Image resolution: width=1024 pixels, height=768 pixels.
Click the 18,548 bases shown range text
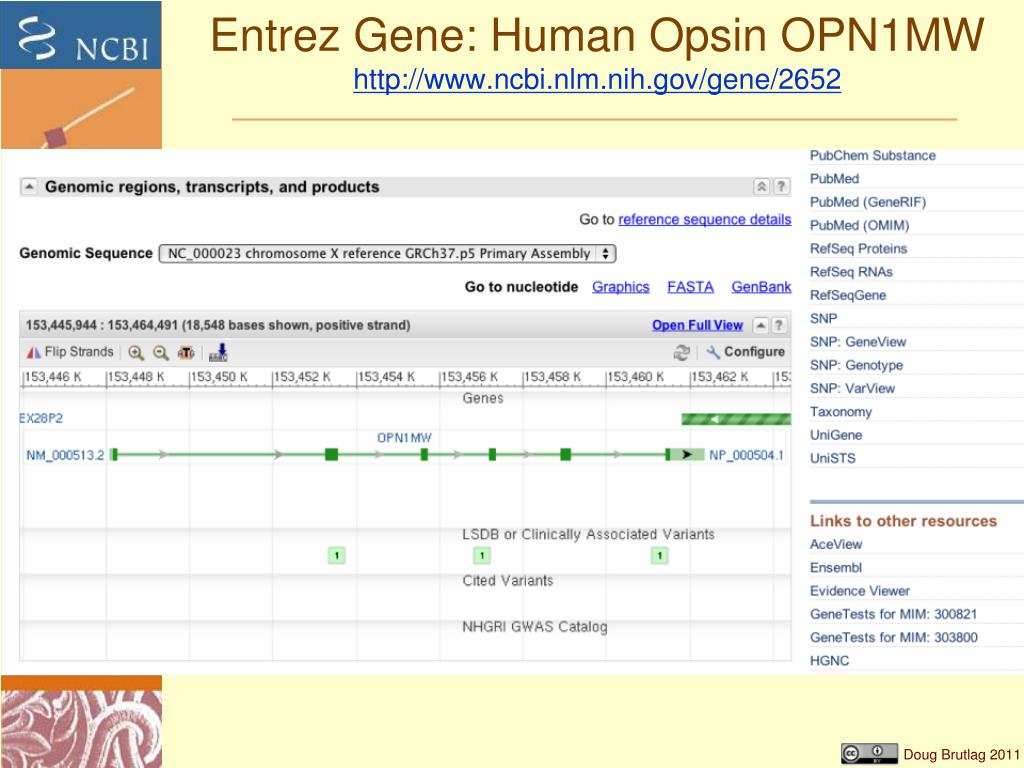[218, 325]
